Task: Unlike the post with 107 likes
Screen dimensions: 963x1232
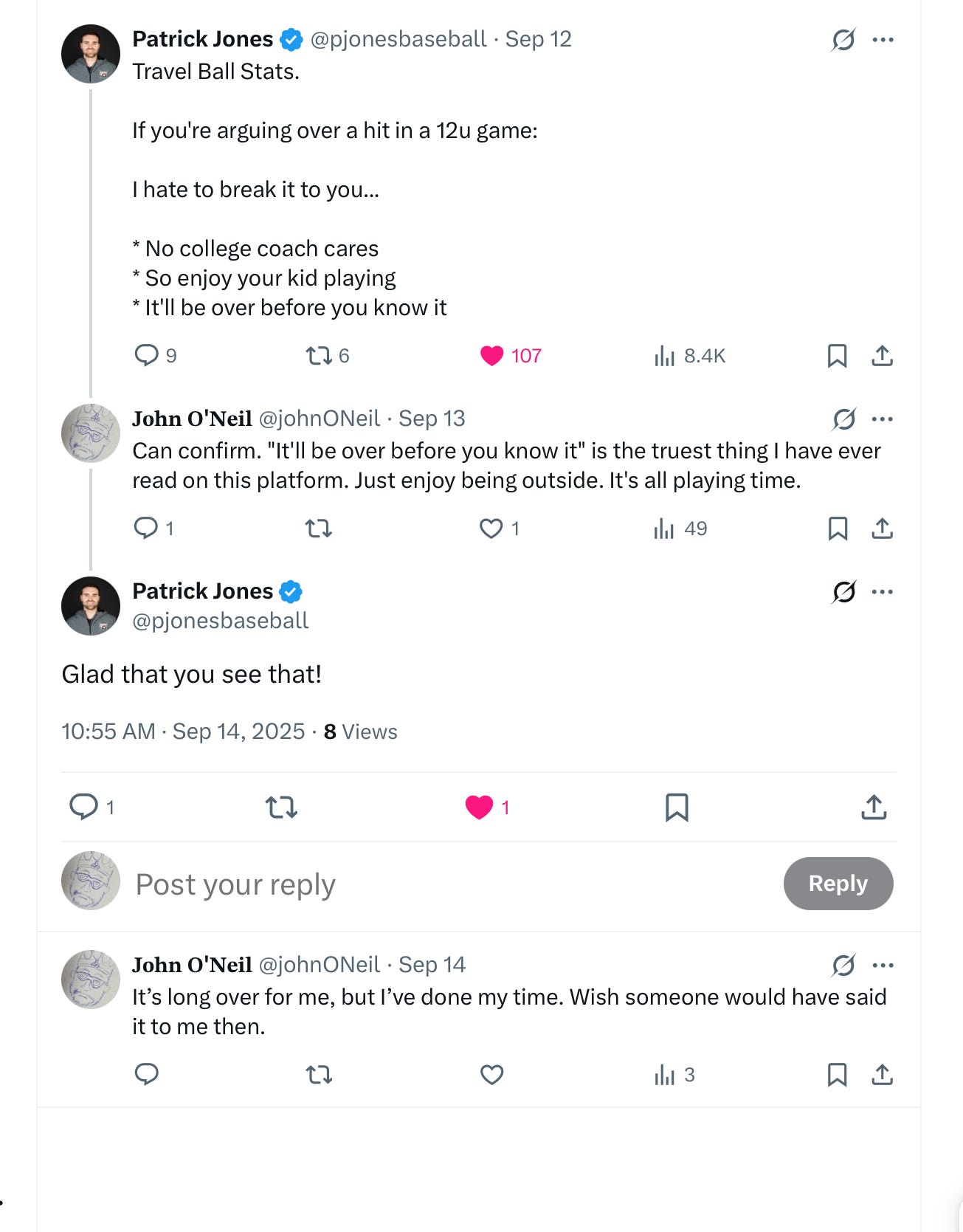Action: pyautogui.click(x=491, y=356)
